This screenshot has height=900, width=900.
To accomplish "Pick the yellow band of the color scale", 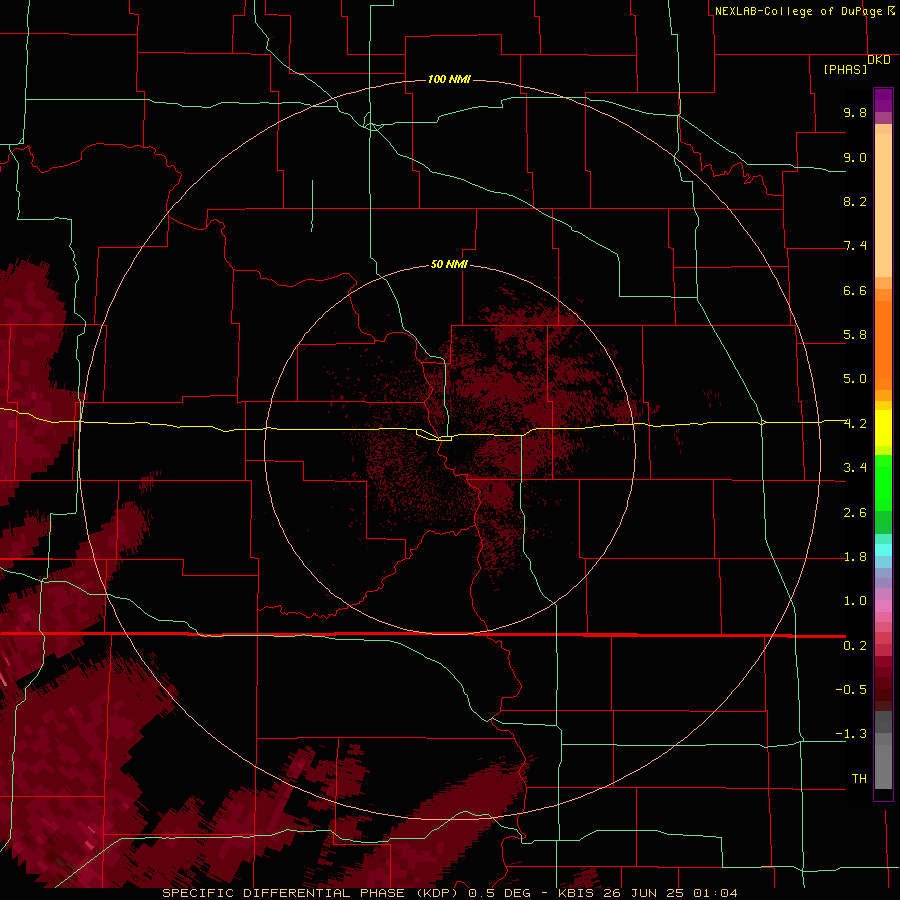I will 883,428.
